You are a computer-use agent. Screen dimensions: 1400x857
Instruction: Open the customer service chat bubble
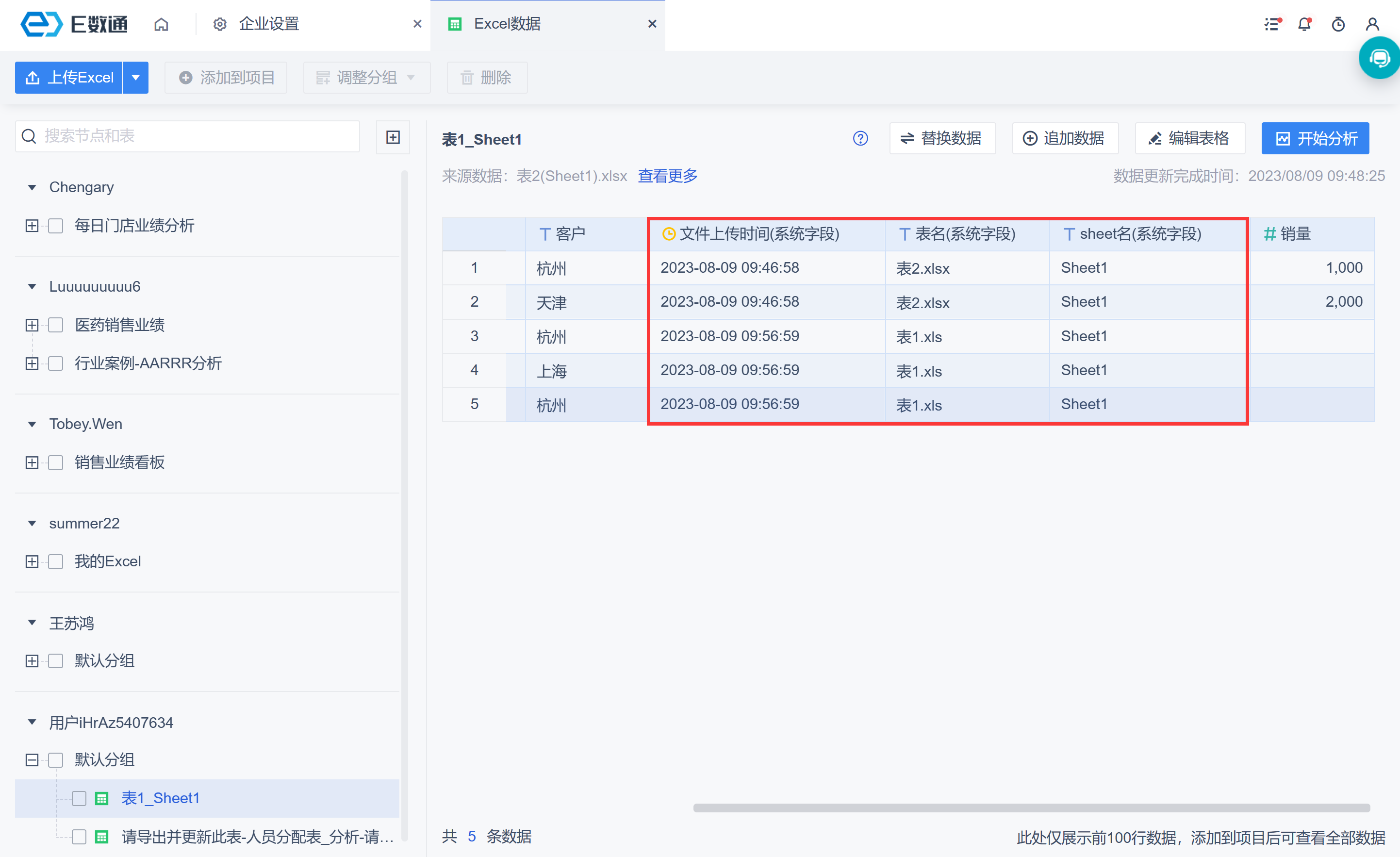tap(1380, 58)
